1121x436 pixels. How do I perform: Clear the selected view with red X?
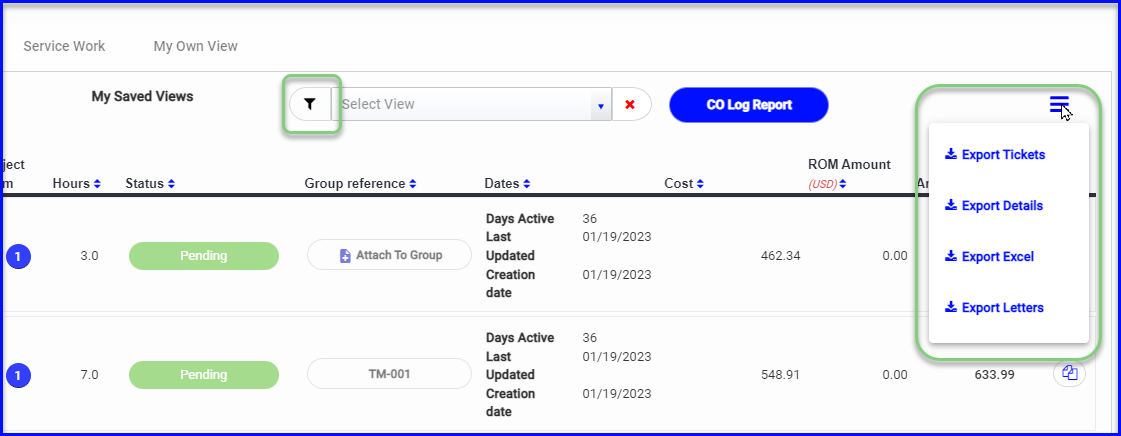pyautogui.click(x=631, y=104)
